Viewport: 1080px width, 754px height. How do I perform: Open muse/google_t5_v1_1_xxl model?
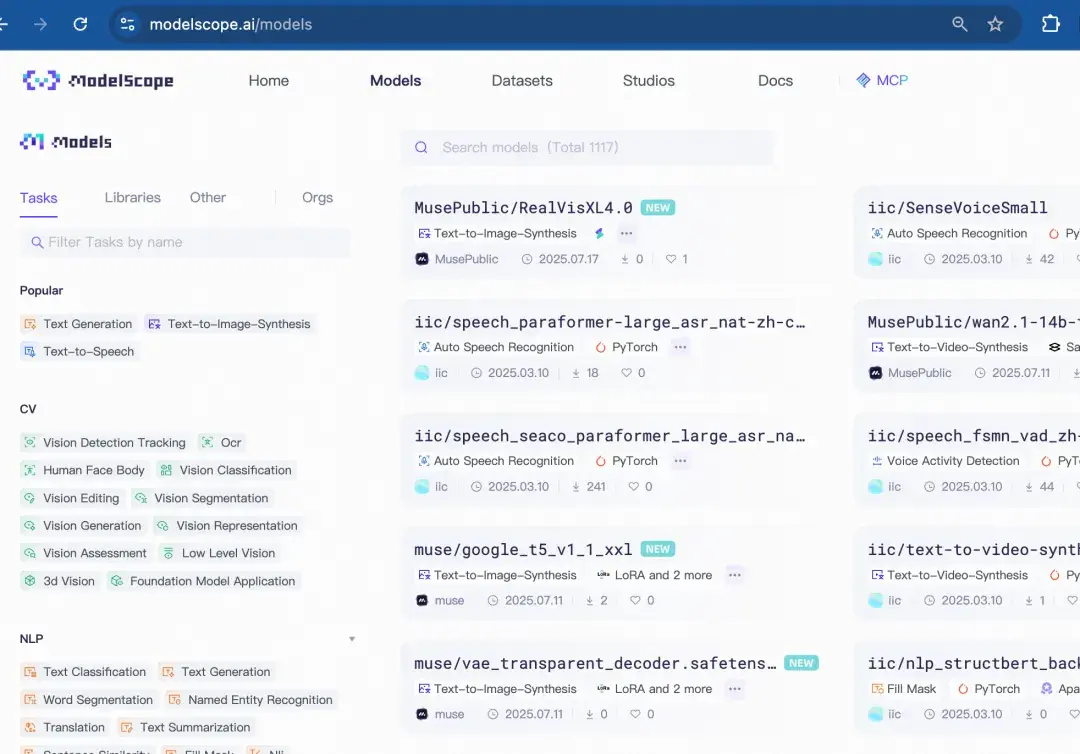(523, 549)
